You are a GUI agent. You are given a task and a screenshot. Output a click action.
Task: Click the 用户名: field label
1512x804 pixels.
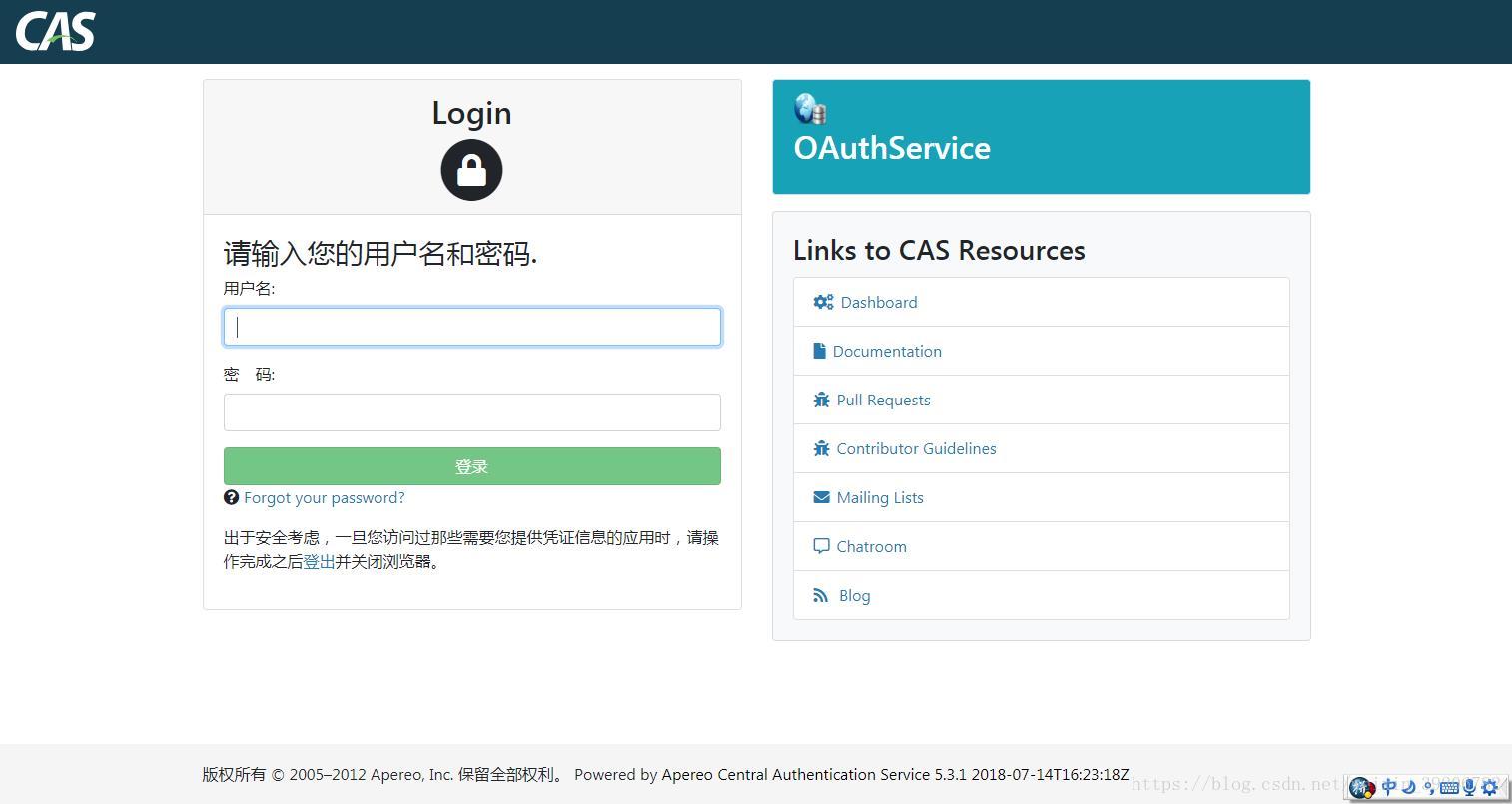pos(249,288)
